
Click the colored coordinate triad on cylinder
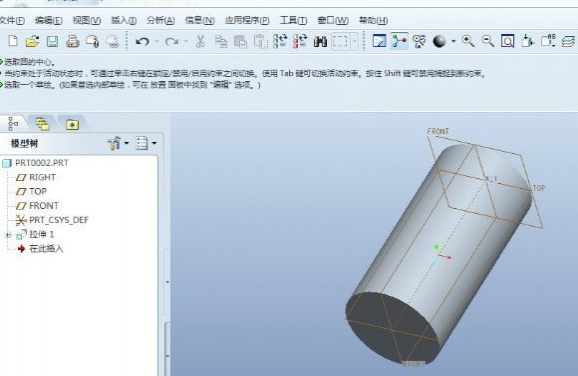click(440, 255)
